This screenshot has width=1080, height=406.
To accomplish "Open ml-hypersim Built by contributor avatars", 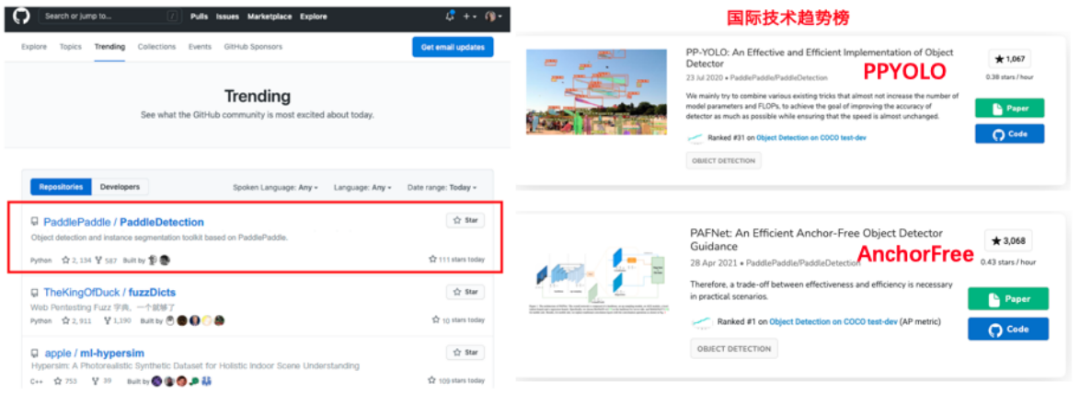I will point(181,380).
